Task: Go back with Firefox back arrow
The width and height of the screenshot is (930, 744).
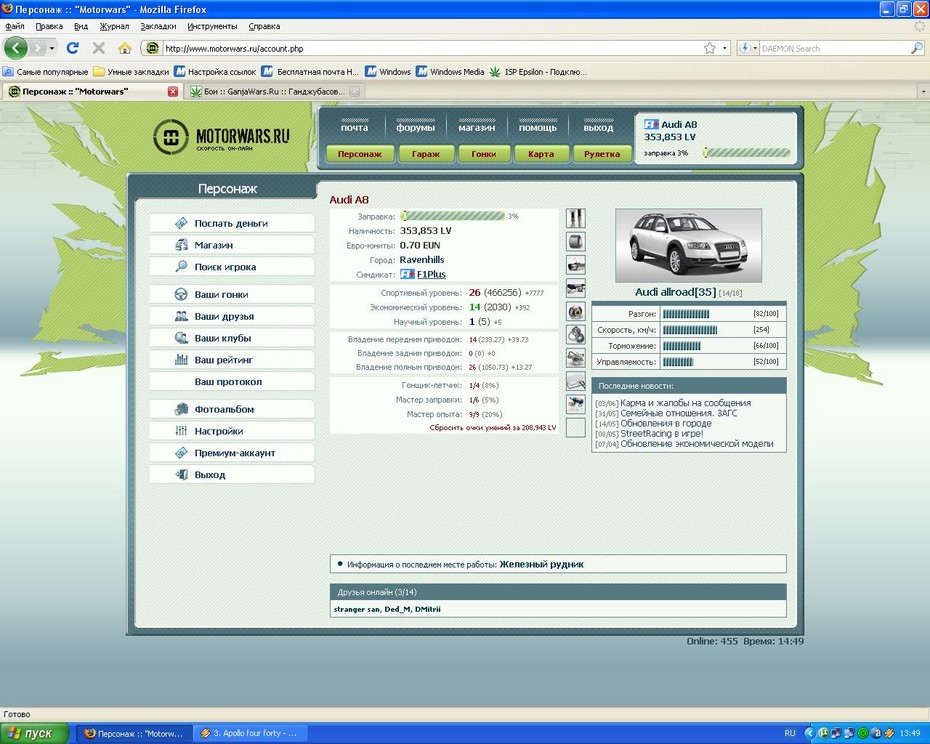Action: pos(16,48)
